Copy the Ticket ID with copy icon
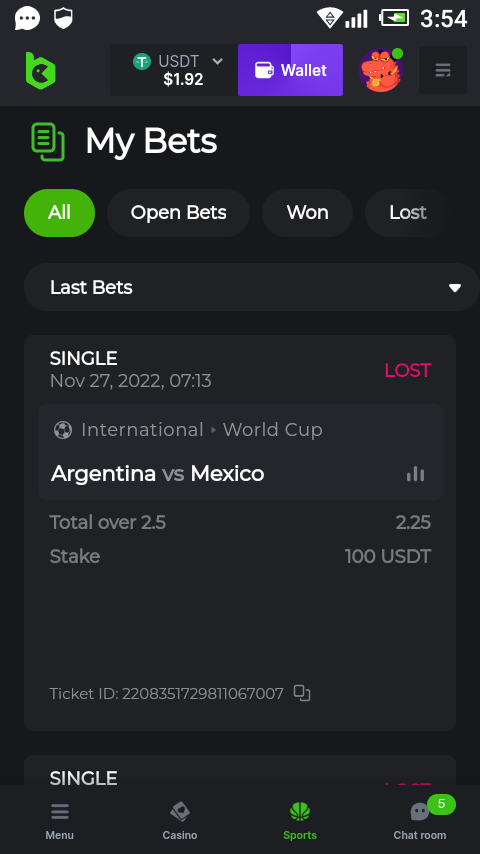The width and height of the screenshot is (480, 854). click(x=302, y=693)
